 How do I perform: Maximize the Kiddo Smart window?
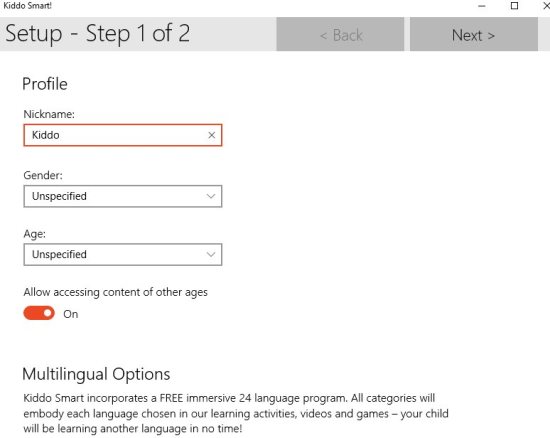[514, 6]
